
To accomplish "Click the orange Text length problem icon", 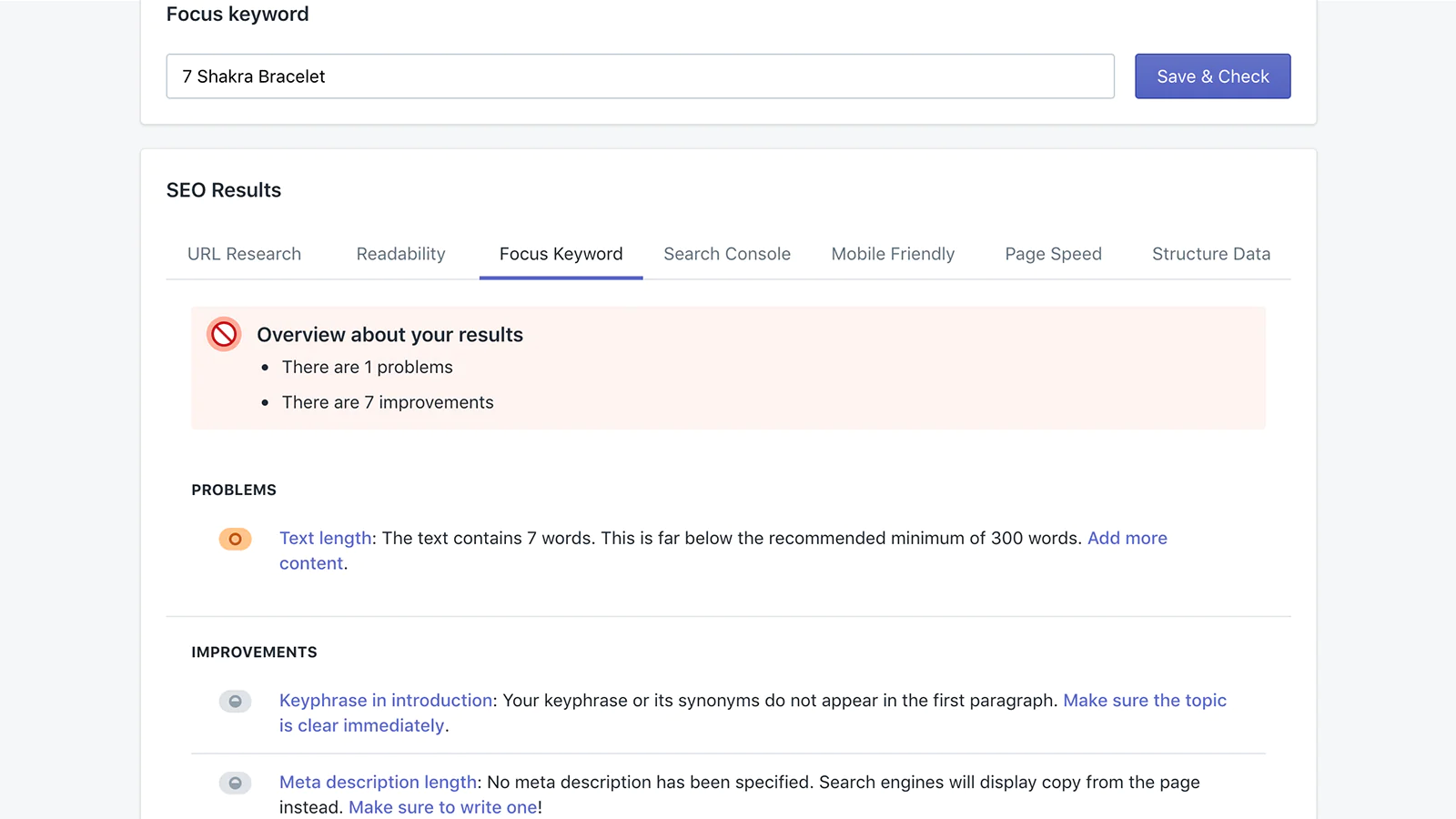I will click(x=235, y=539).
